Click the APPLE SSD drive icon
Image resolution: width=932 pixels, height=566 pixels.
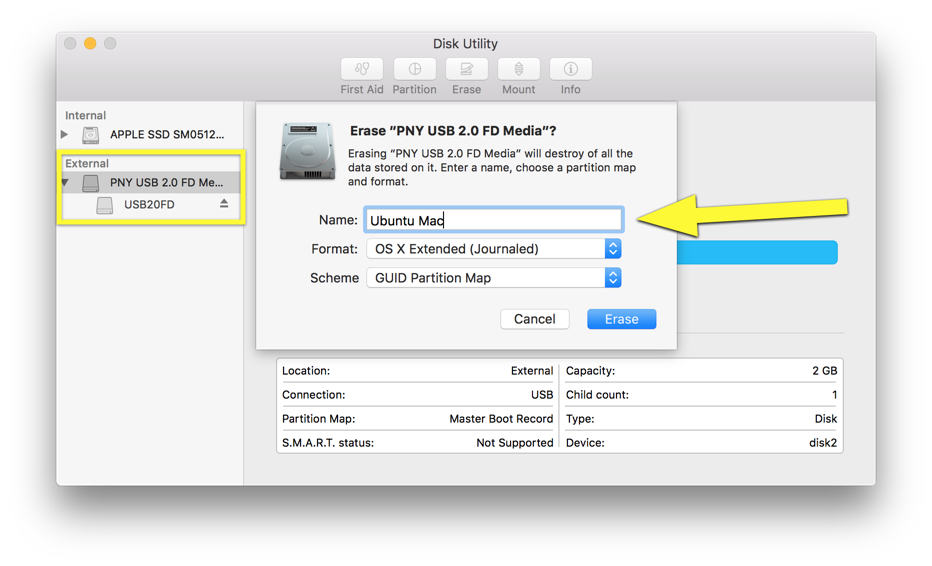pyautogui.click(x=91, y=134)
